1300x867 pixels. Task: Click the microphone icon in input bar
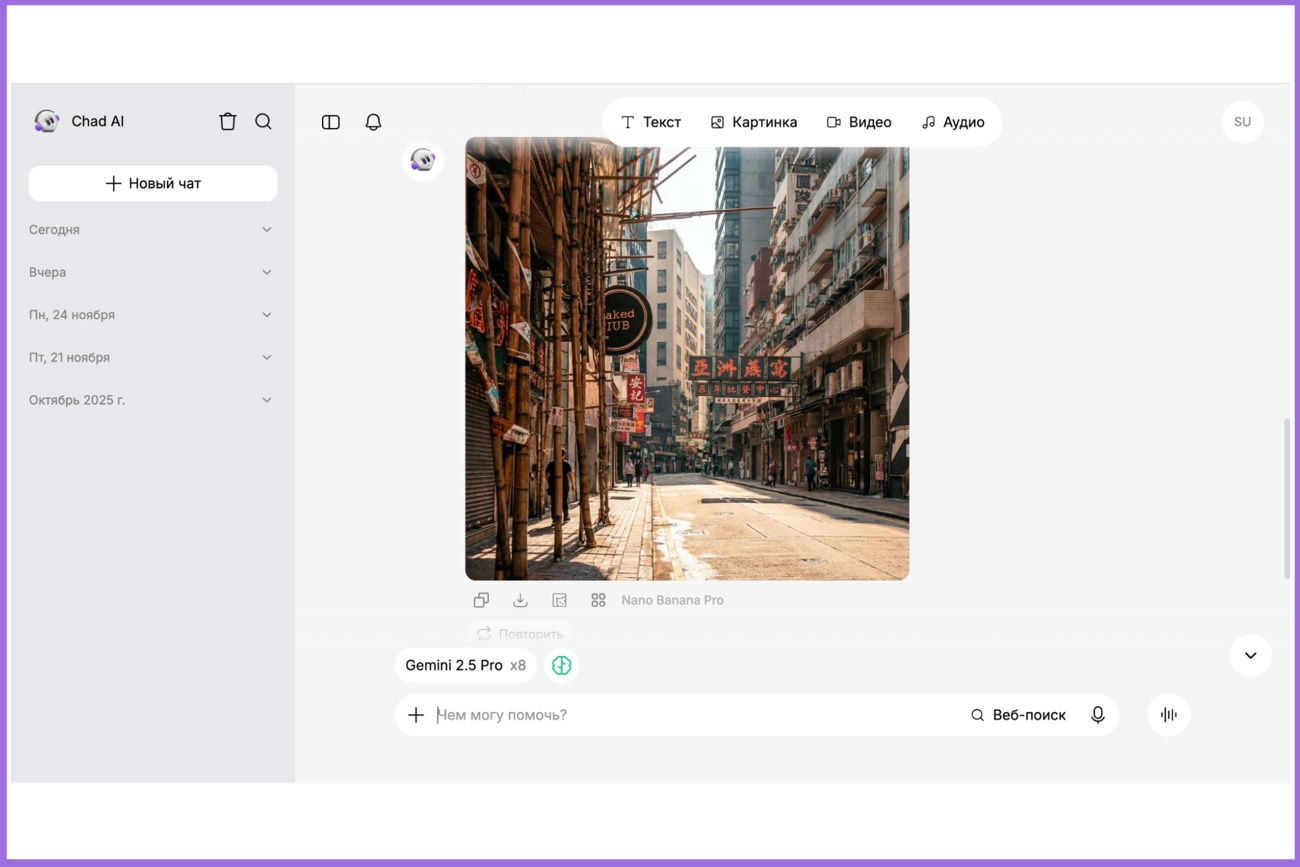(x=1097, y=715)
